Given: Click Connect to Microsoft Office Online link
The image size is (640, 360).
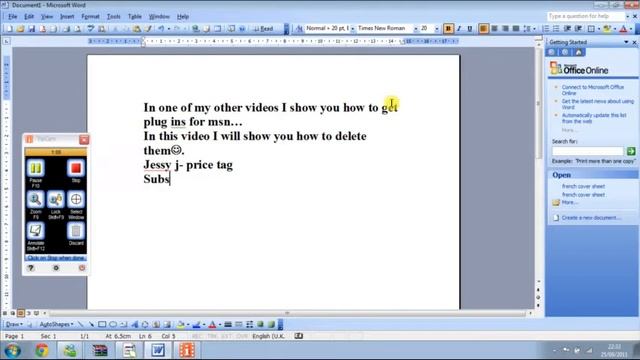Looking at the screenshot, I should tap(593, 90).
